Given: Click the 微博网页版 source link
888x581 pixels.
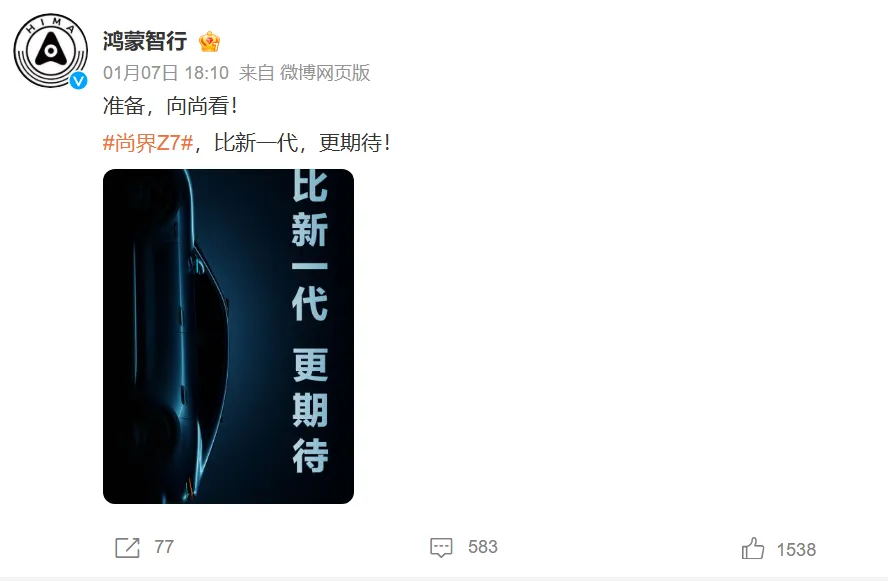Looking at the screenshot, I should [325, 72].
